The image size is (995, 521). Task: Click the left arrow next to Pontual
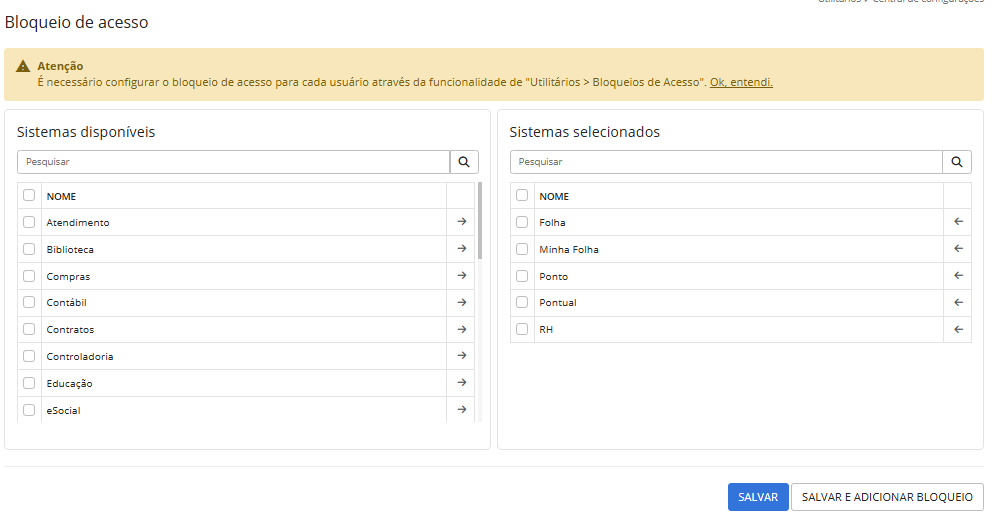[957, 302]
